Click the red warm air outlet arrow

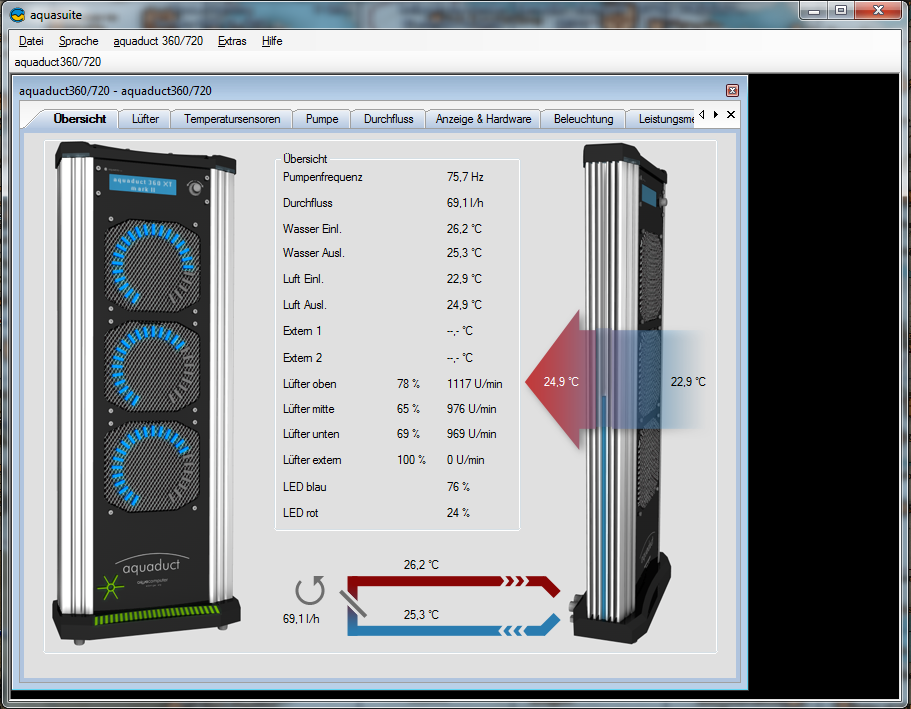(561, 380)
